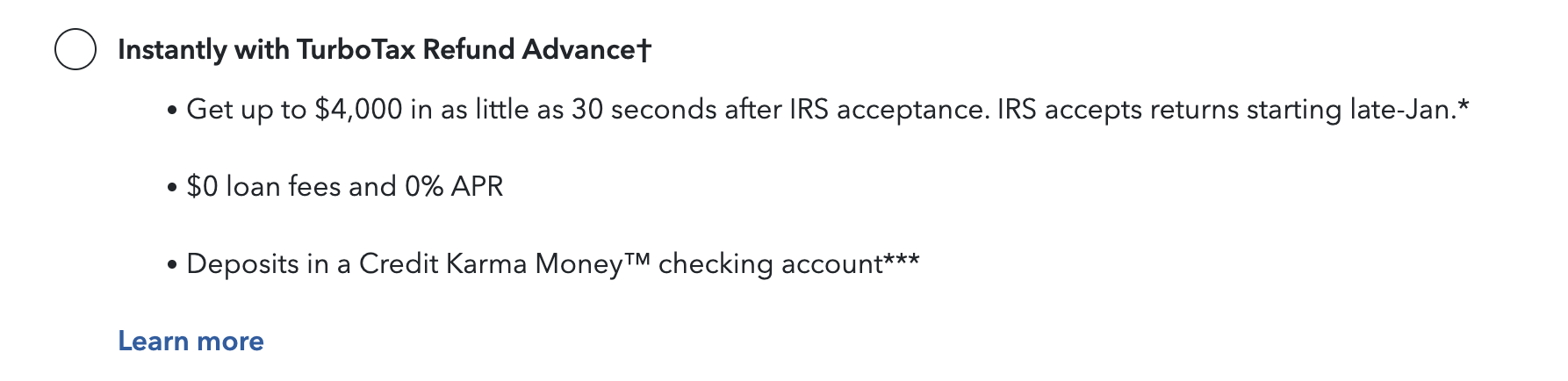Click the bullet before "Deposits in a Credit Karma"
Viewport: 1568px width, 381px height.
(x=172, y=266)
